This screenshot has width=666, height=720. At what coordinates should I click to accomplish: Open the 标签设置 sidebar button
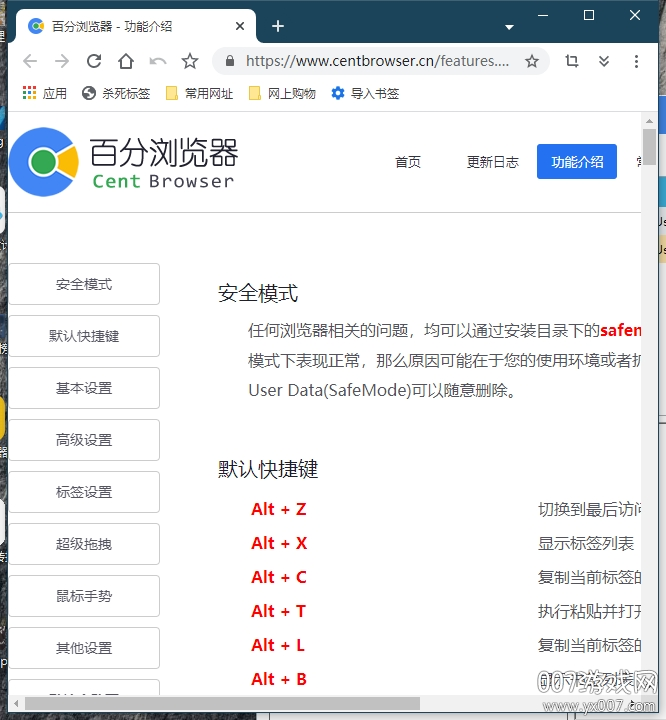click(84, 492)
